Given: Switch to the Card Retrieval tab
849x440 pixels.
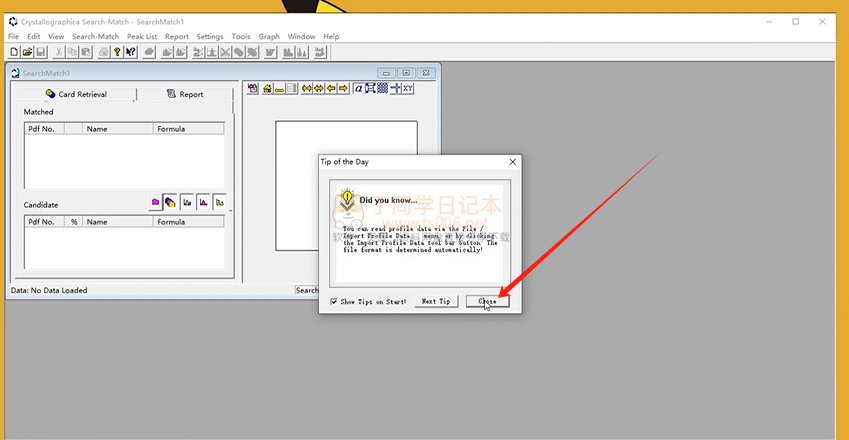Looking at the screenshot, I should coord(76,94).
